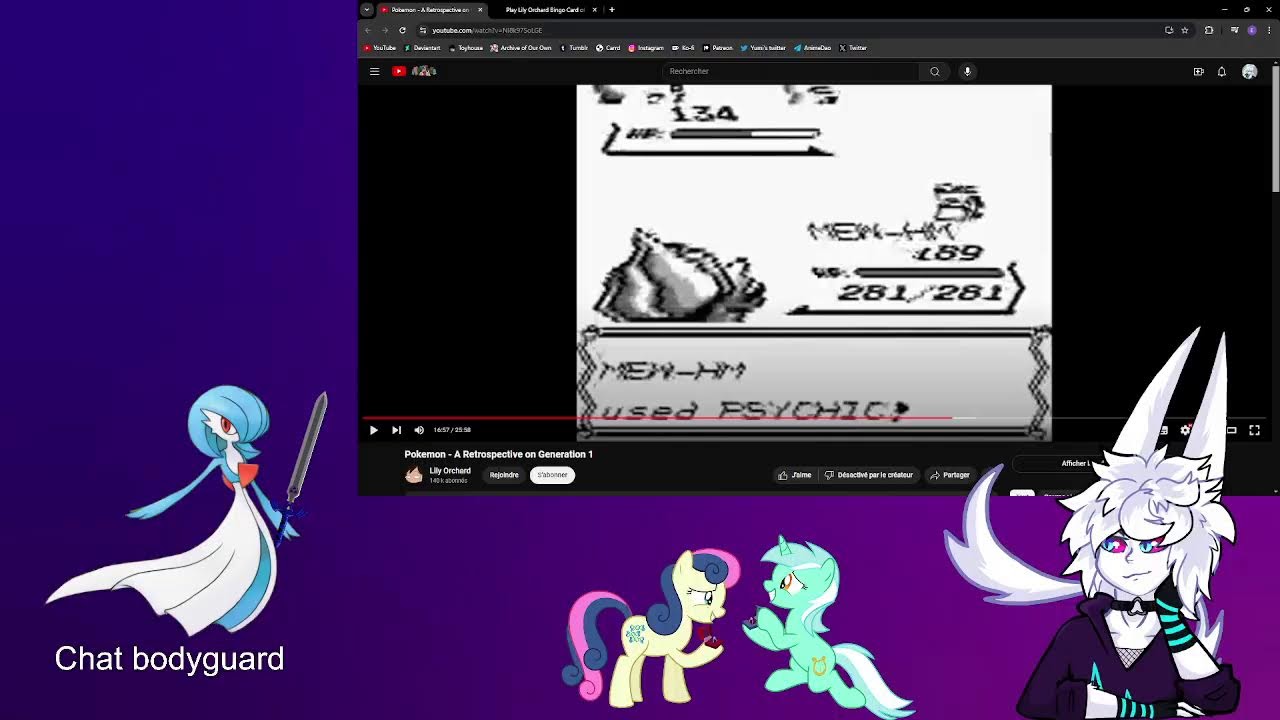Open the browser extensions puzzle icon
The image size is (1280, 720).
[x=1209, y=30]
